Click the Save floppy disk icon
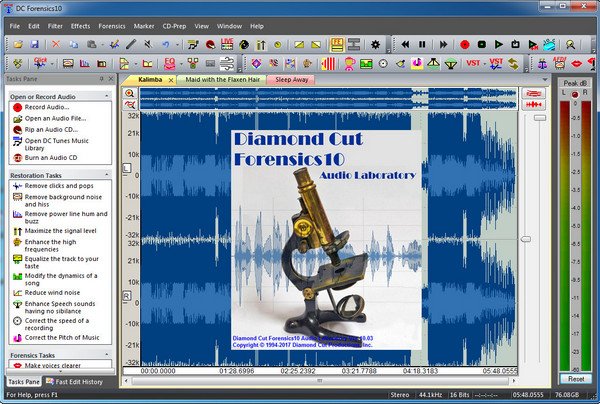This screenshot has width=600, height=404. (34, 45)
